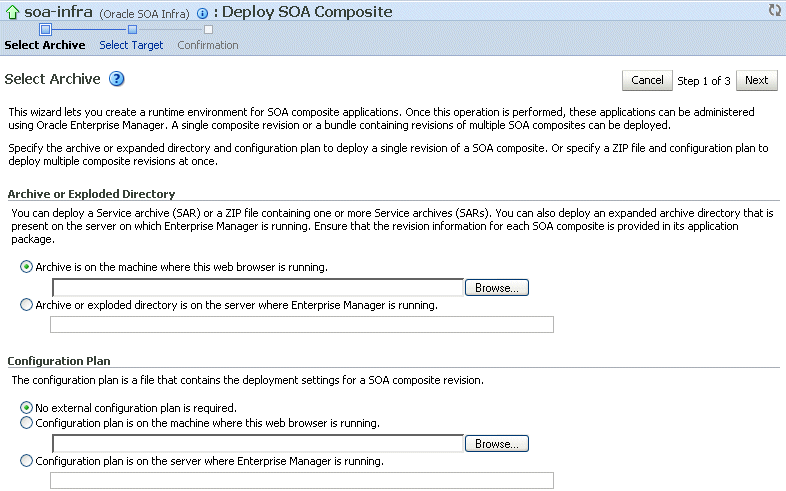Click the Select Archive step label
Viewport: 786px width, 491px height.
pyautogui.click(x=45, y=45)
